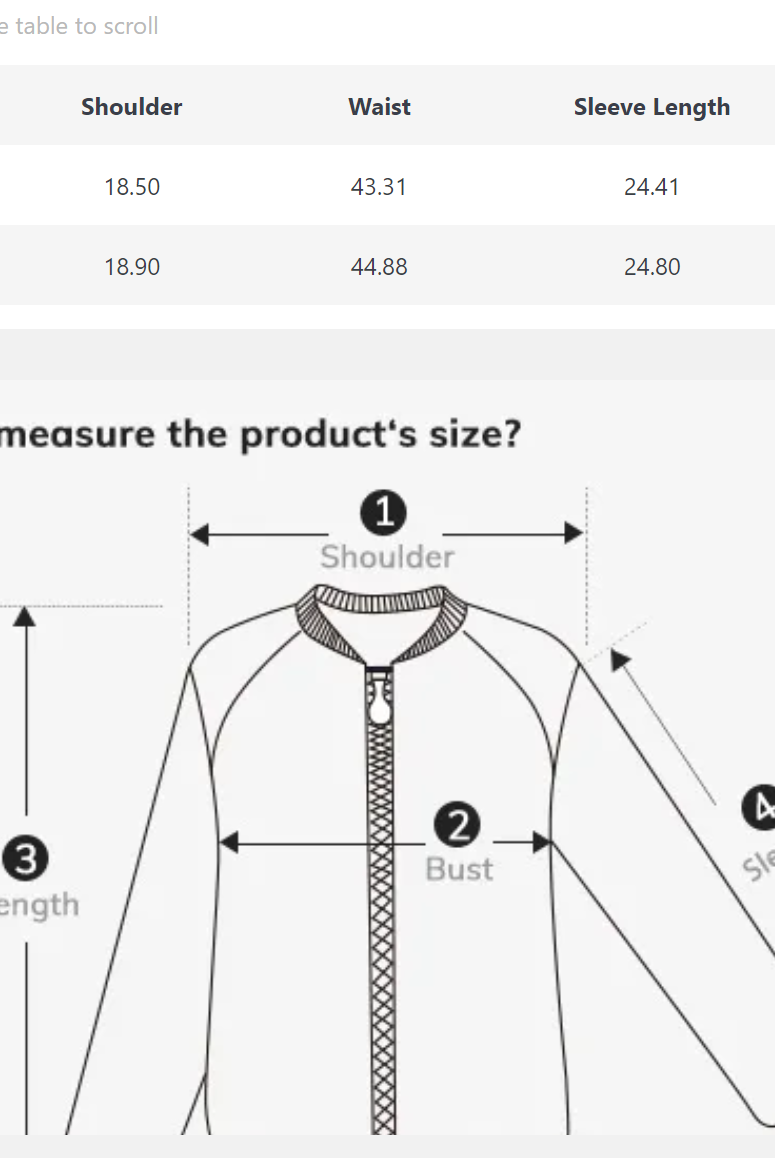The width and height of the screenshot is (775, 1158).
Task: Click the left arrowhead of the shoulder measurement
Action: tap(199, 535)
